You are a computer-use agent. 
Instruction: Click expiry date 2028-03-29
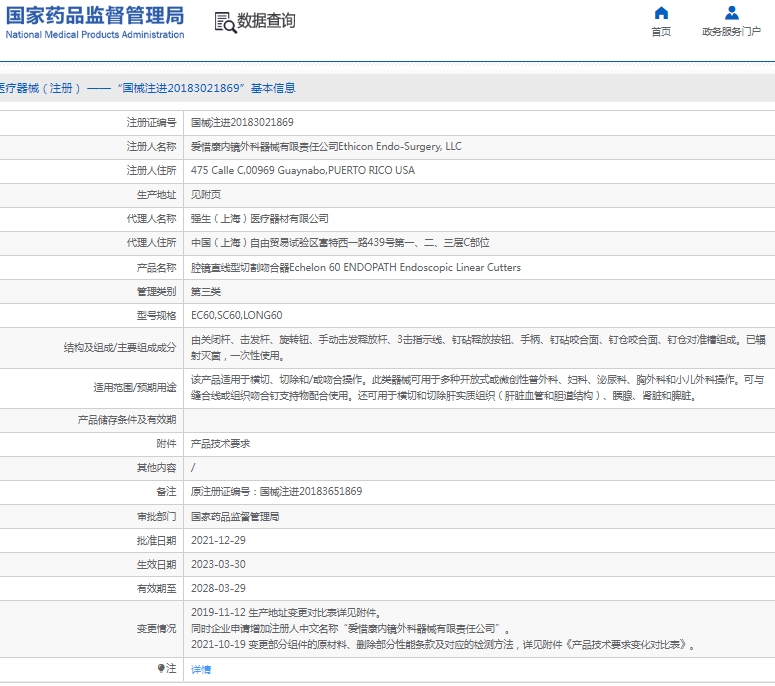(x=218, y=588)
